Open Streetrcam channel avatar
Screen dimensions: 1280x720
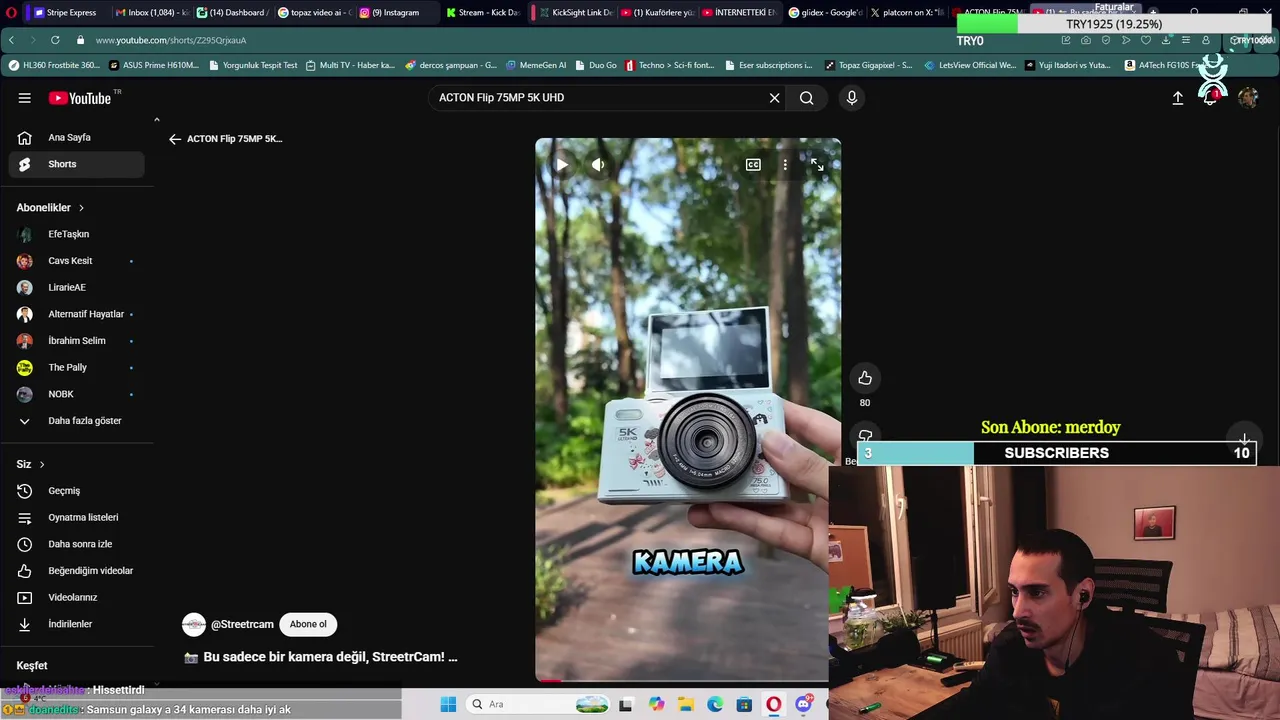(194, 624)
